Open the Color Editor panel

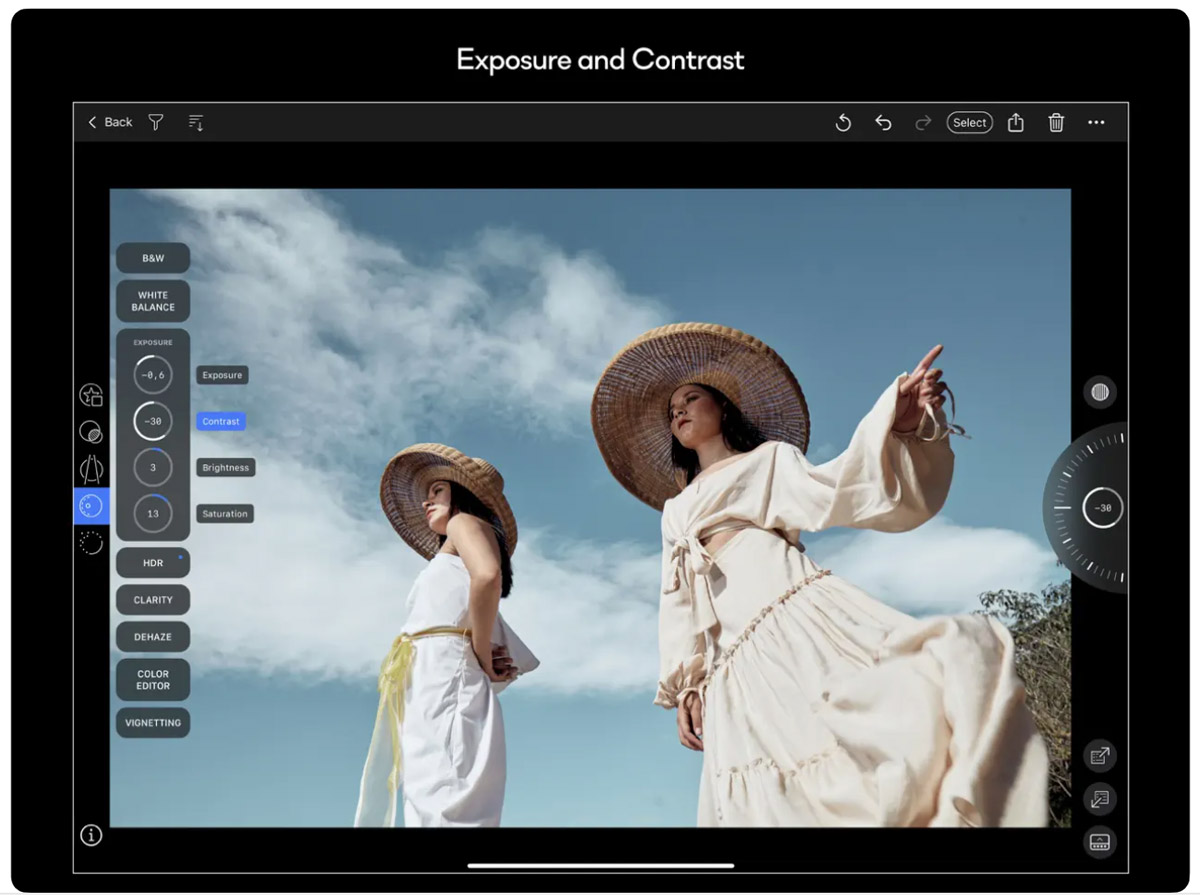[153, 680]
